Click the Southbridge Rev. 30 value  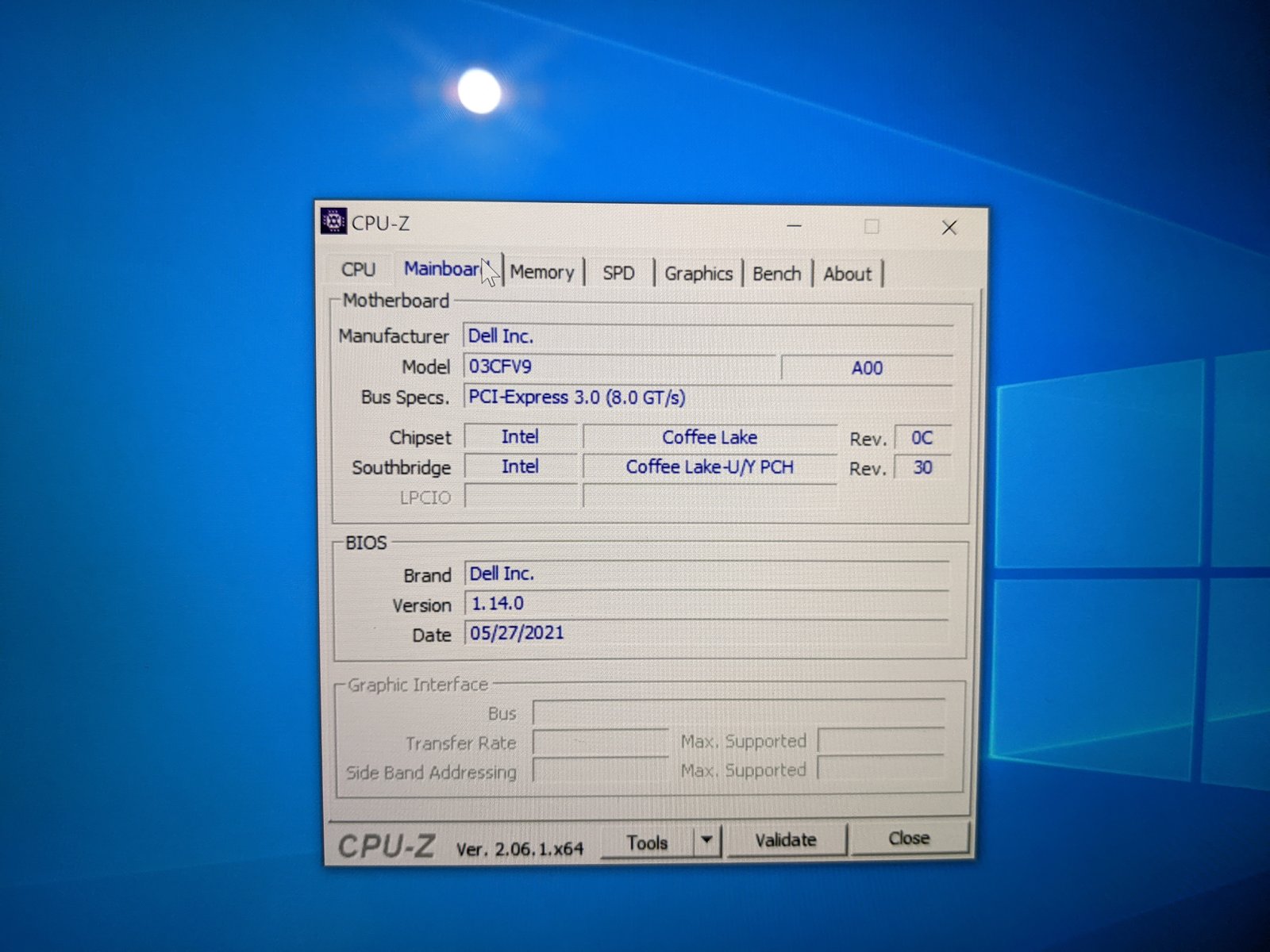[x=922, y=467]
